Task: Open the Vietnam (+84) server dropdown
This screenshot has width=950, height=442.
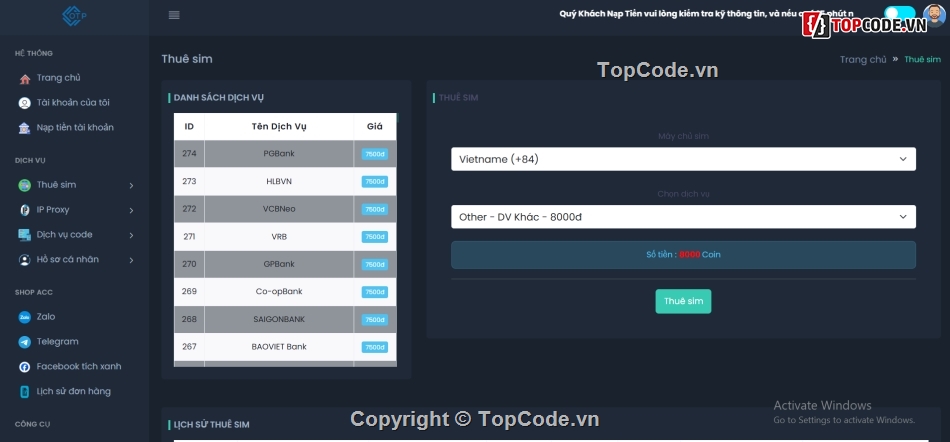Action: click(x=683, y=159)
